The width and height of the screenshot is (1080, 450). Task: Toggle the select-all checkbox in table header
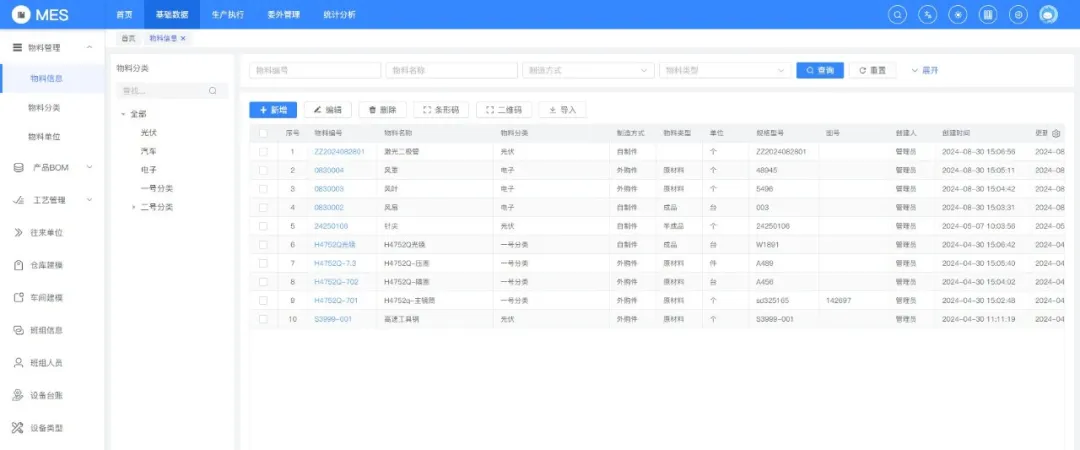(263, 133)
